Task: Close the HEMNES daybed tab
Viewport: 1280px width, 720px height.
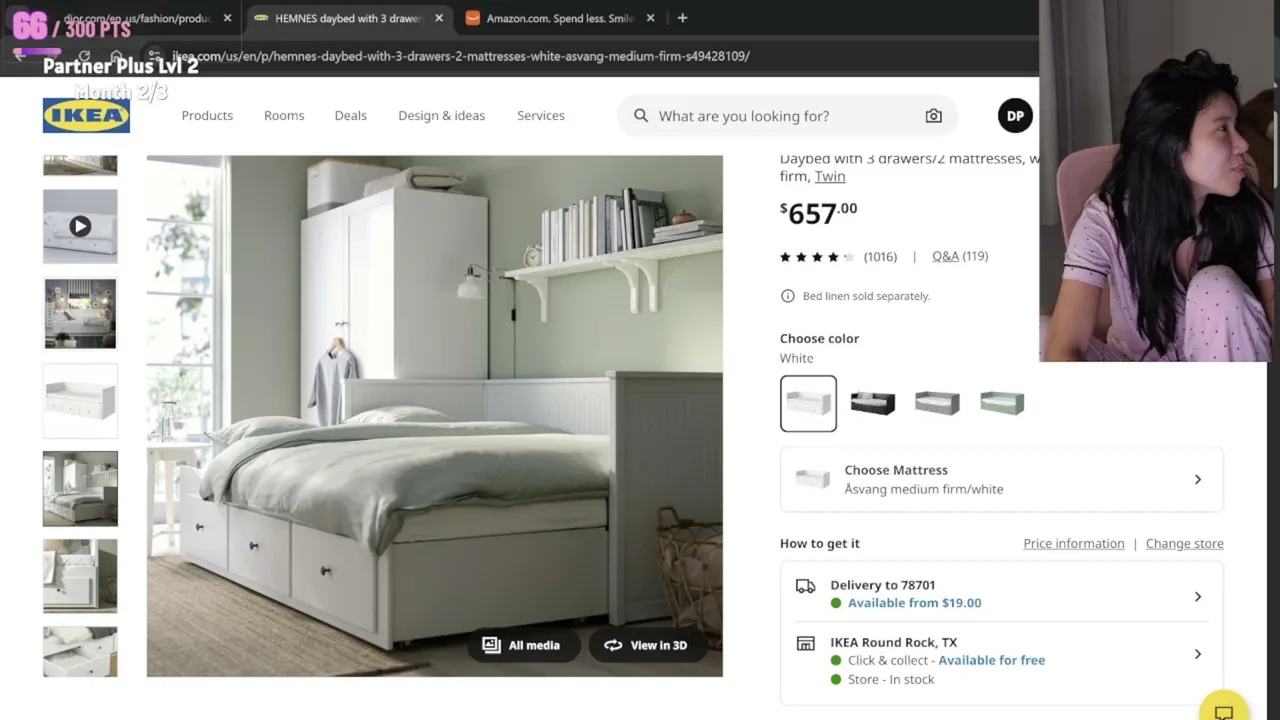Action: pyautogui.click(x=438, y=18)
